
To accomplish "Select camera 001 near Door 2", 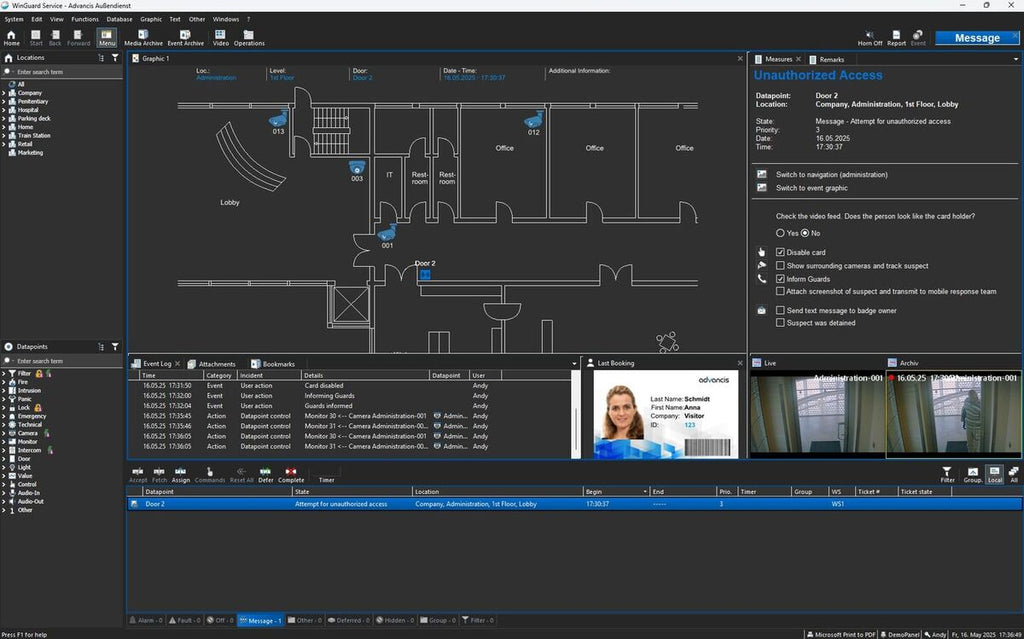I will (387, 233).
